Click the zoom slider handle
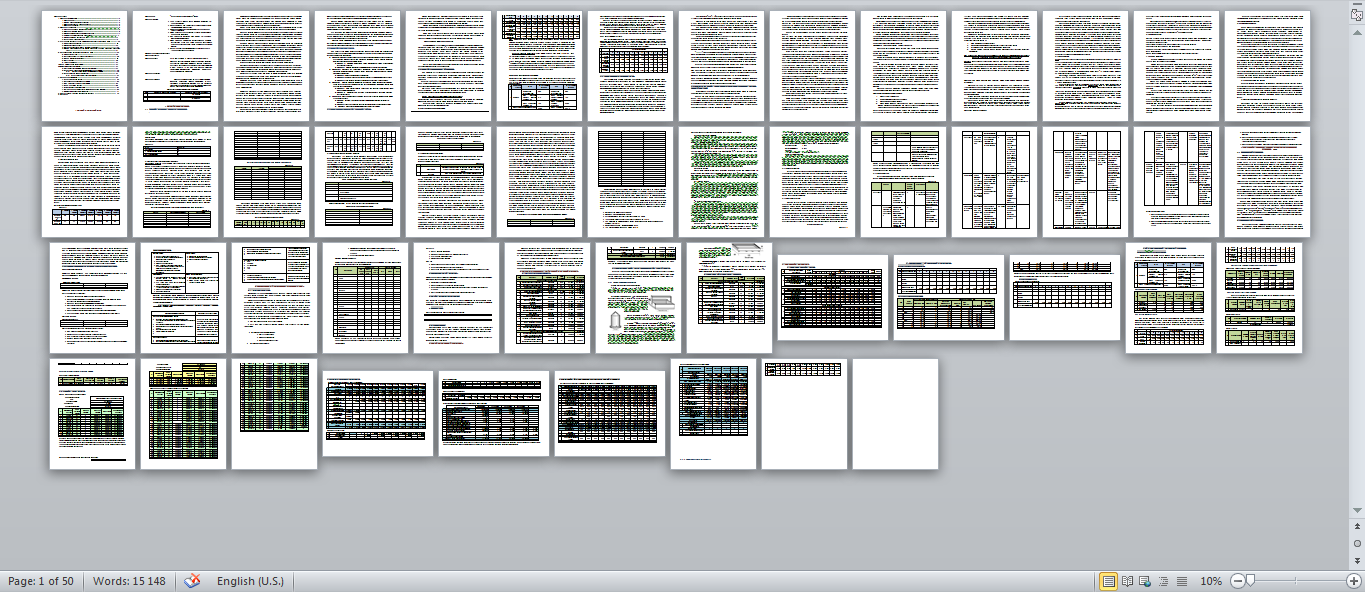This screenshot has width=1365, height=592. coord(1249,581)
